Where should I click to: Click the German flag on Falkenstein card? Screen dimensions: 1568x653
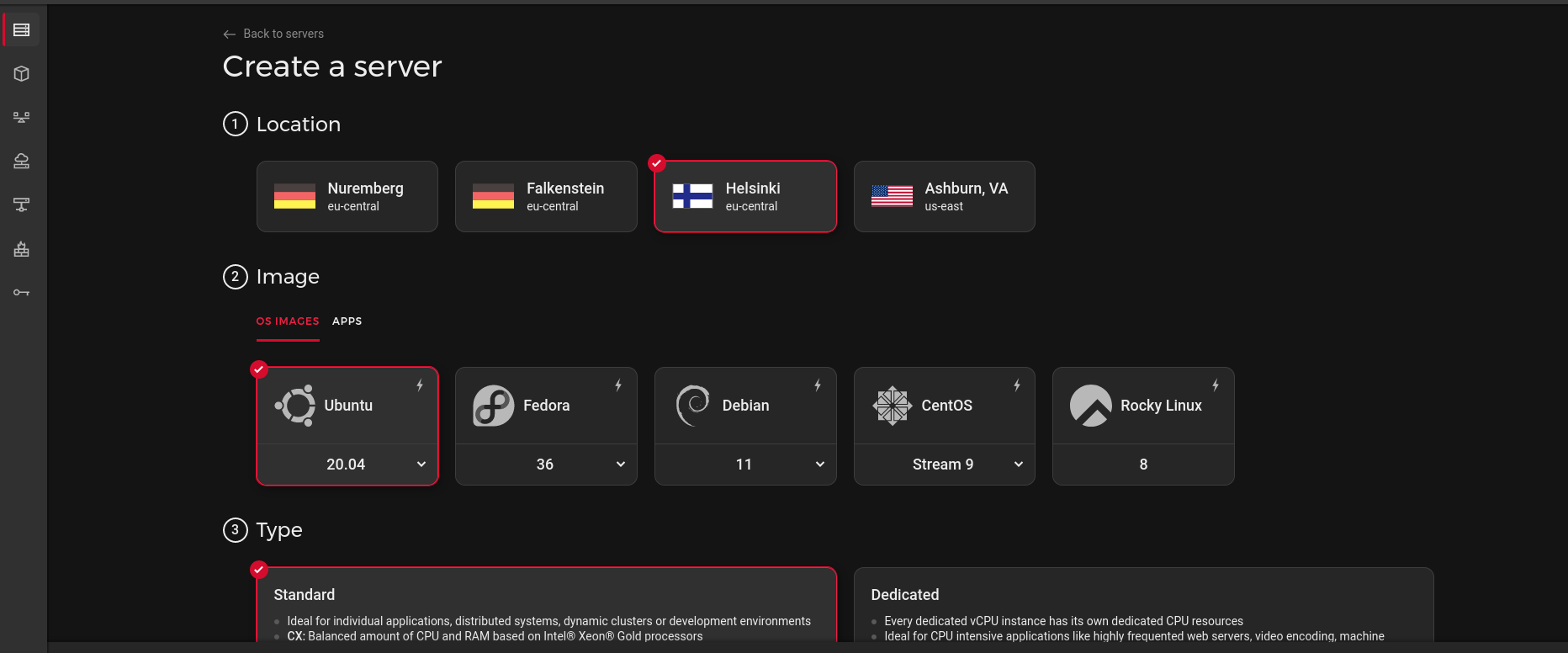point(493,196)
